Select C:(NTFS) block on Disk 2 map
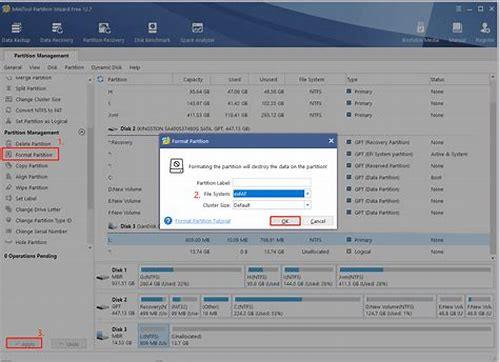Image resolution: width=500 pixels, height=362 pixels. pos(297,306)
